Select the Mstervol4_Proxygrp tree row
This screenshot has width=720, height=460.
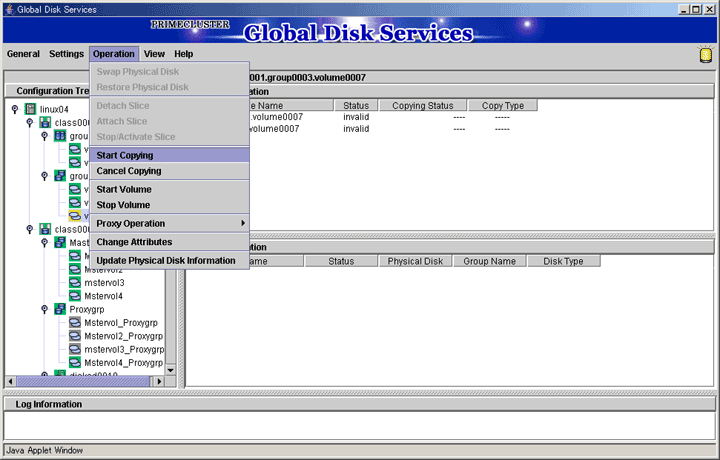click(x=124, y=363)
